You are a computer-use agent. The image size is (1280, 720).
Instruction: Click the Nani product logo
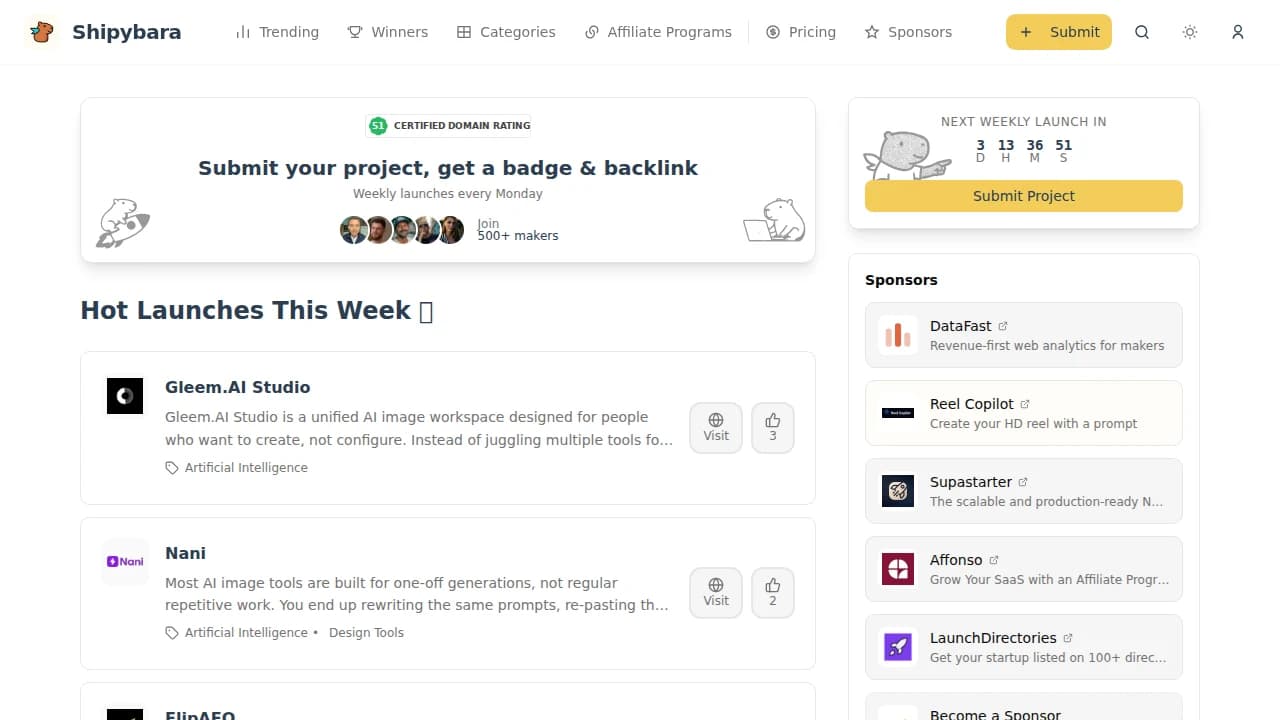(124, 561)
